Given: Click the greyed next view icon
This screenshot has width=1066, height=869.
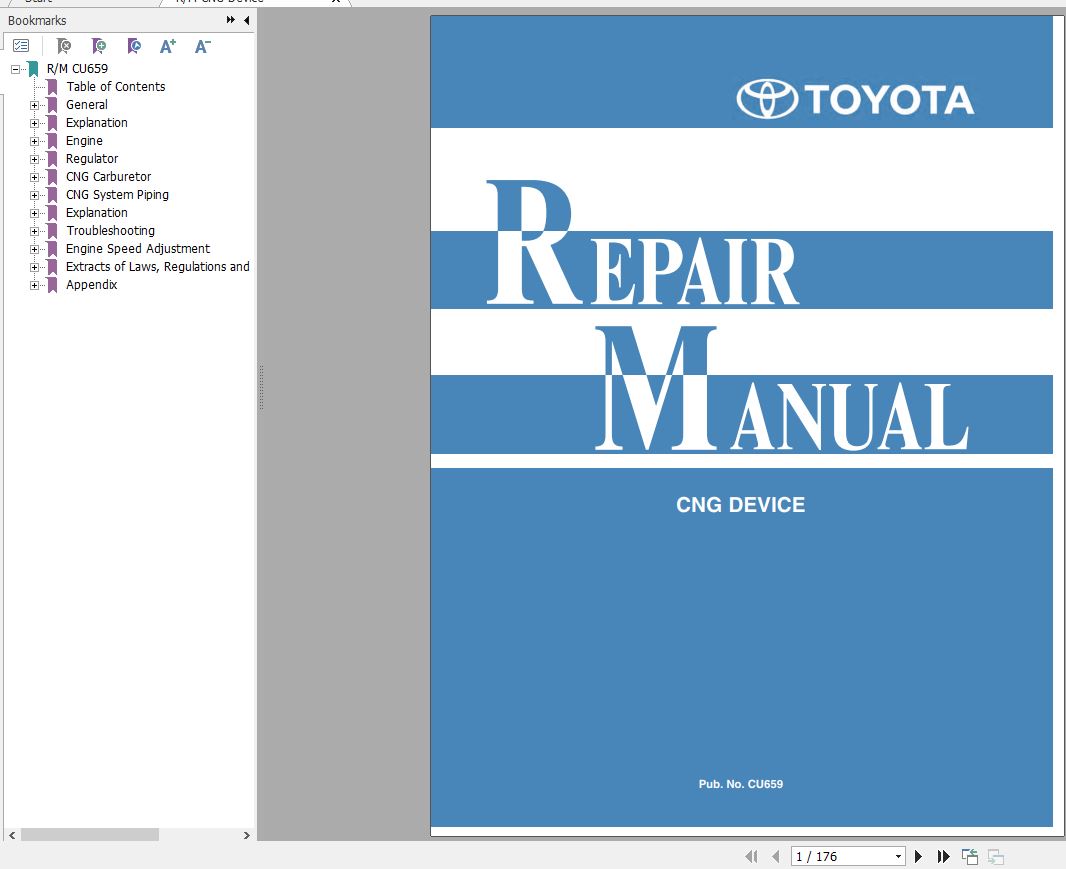Looking at the screenshot, I should pos(995,856).
